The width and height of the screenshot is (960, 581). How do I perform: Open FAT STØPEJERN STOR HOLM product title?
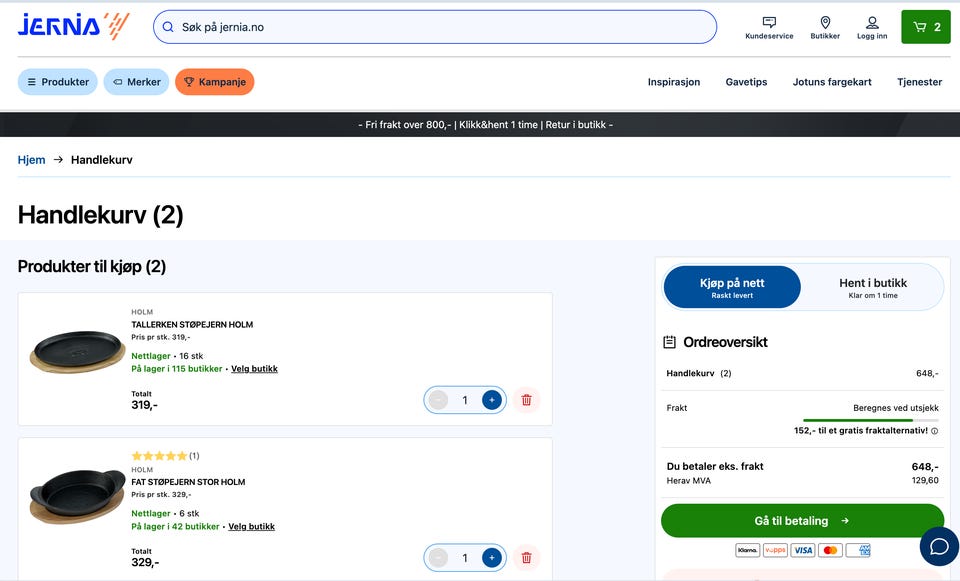point(188,482)
